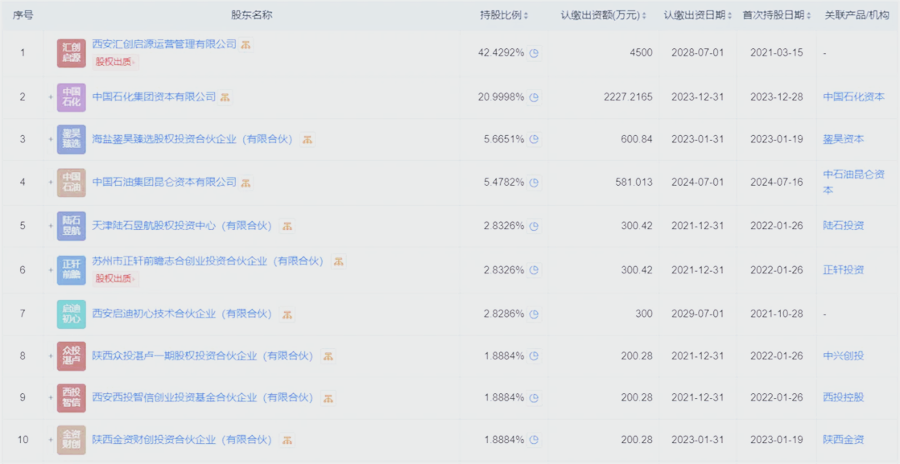The width and height of the screenshot is (900, 464).
Task: Select the 2227.2165 contribution amount cell
Action: click(x=628, y=98)
